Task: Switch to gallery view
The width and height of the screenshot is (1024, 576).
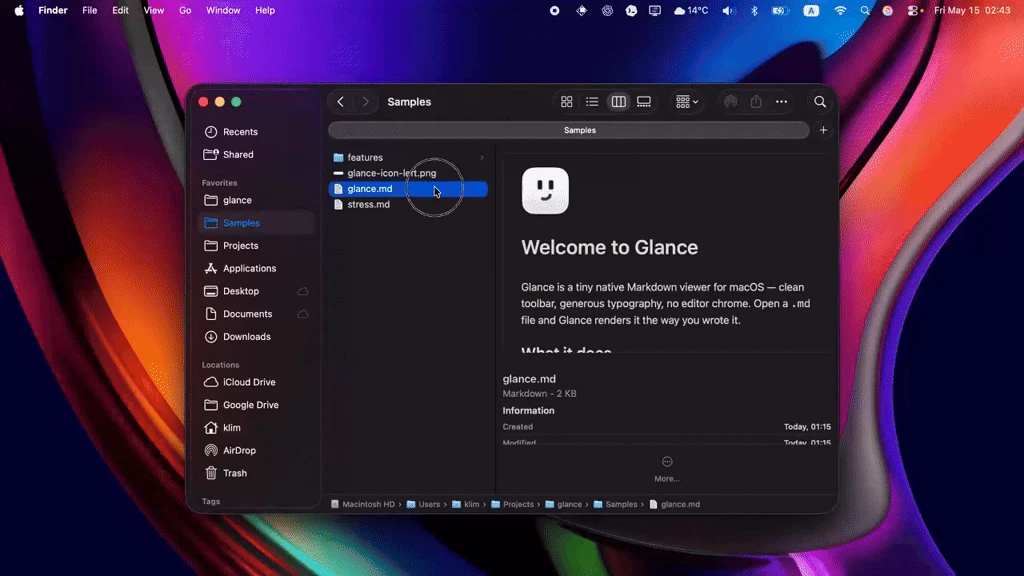Action: [644, 102]
